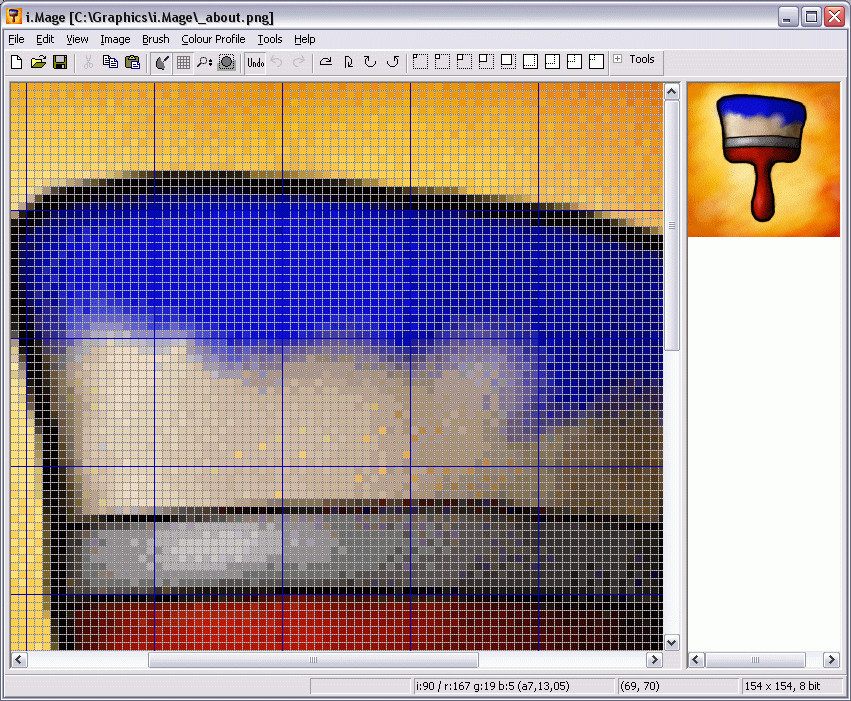Cut selection with scissors icon
Screen dimensions: 851x701
coord(88,62)
